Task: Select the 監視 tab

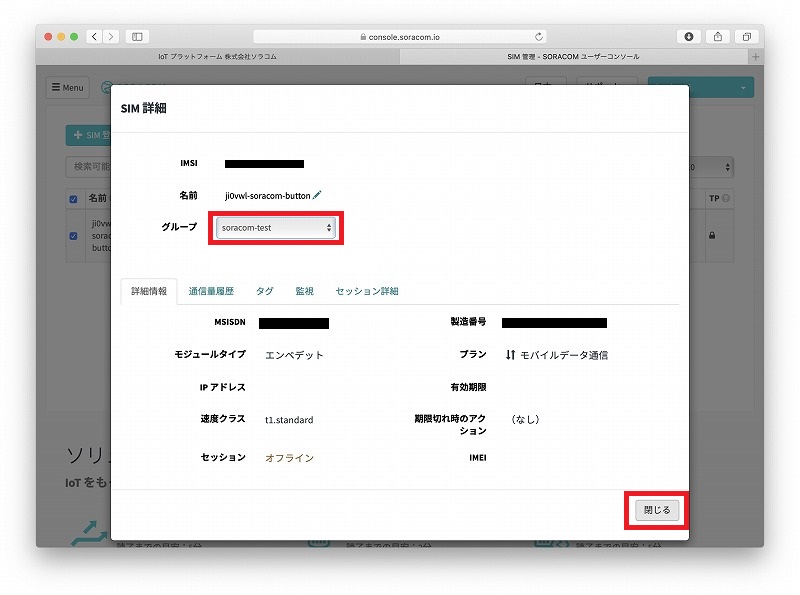Action: click(x=304, y=291)
